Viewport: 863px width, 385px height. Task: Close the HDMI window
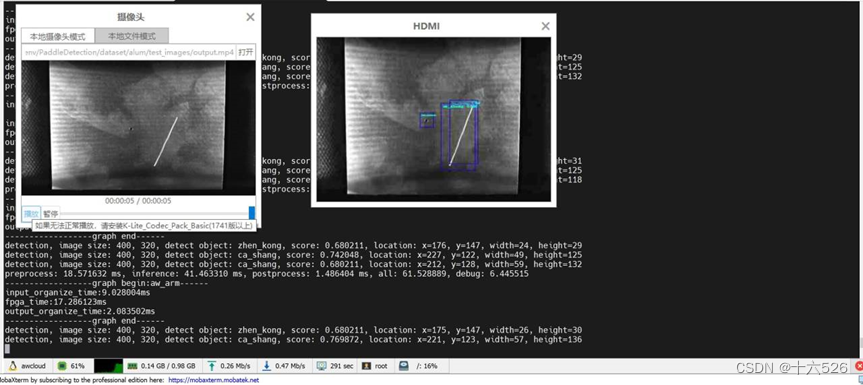coord(545,26)
